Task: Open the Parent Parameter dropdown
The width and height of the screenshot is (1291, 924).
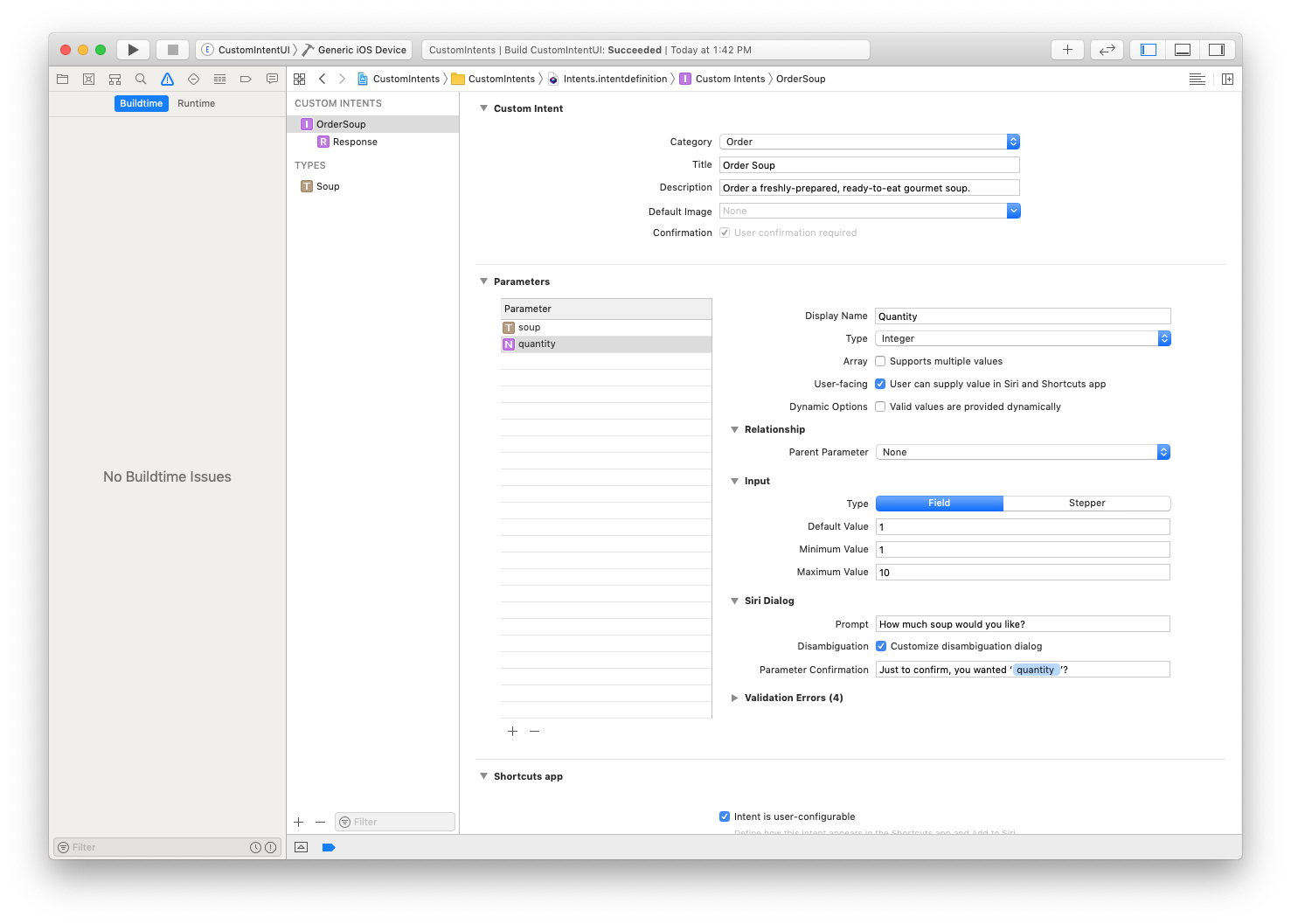Action: [x=1163, y=452]
